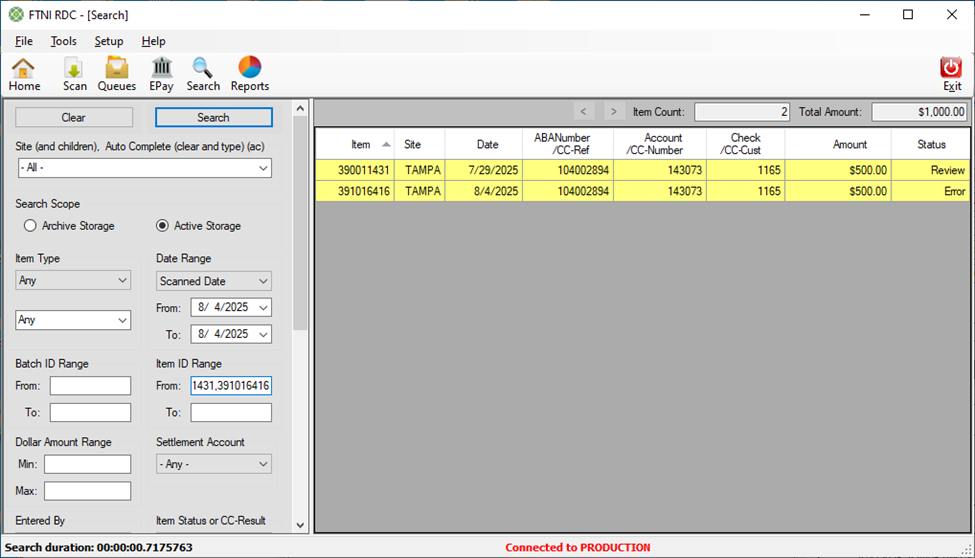The image size is (975, 558).
Task: Open the Setup menu
Action: point(109,41)
